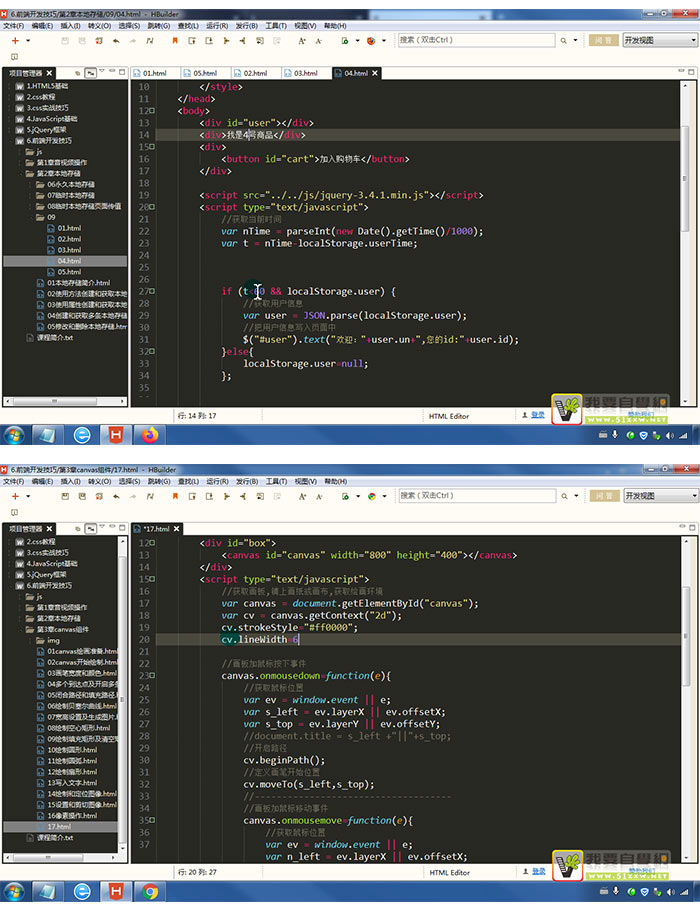Click the format code icon in top window toolbar

click(x=150, y=41)
